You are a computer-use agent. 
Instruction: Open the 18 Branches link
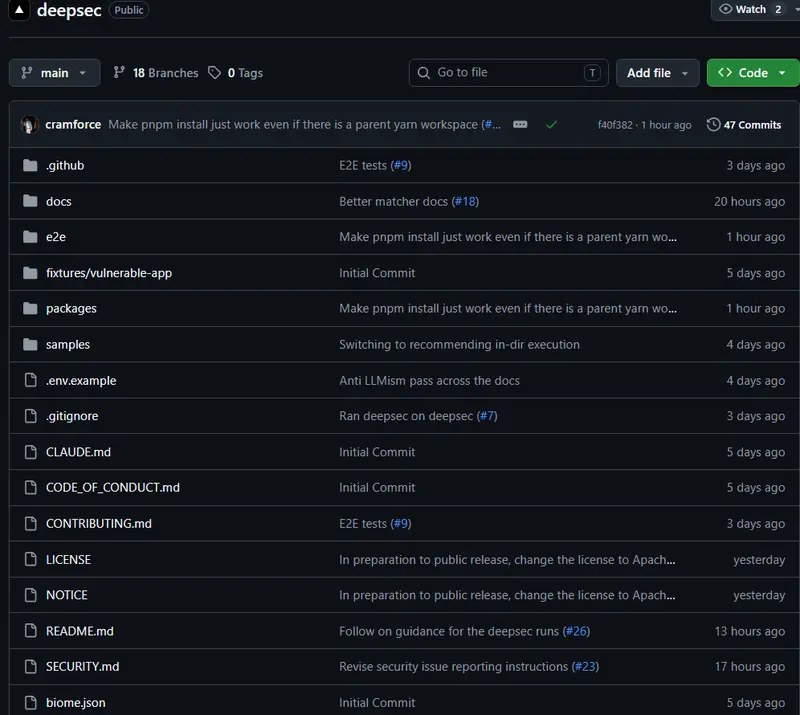pyautogui.click(x=165, y=73)
